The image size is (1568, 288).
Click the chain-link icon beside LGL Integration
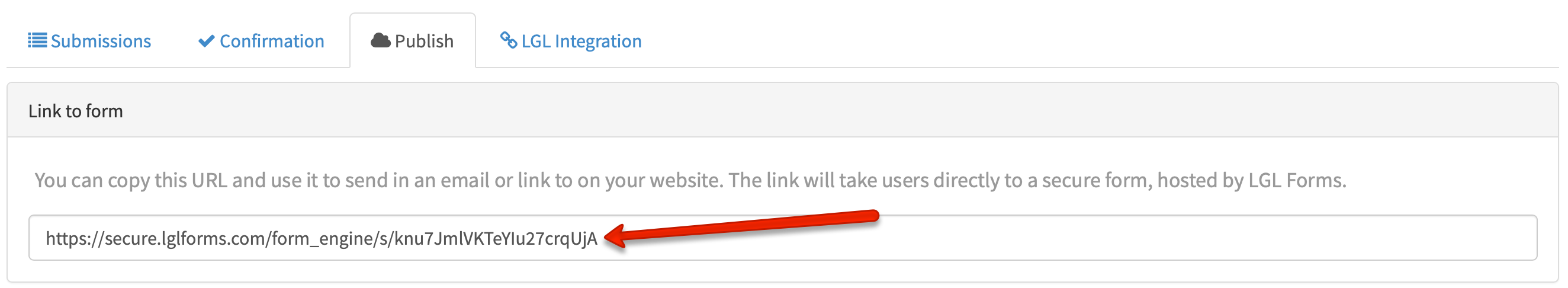[x=508, y=40]
